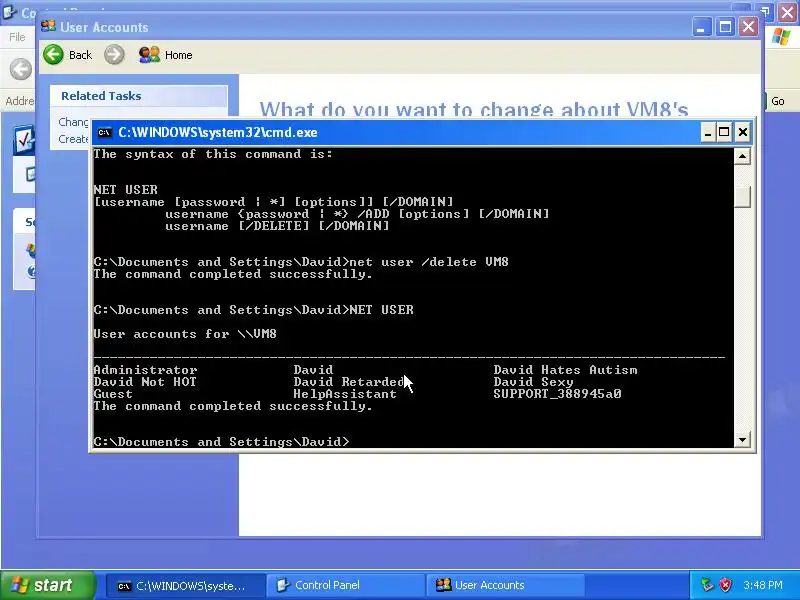Click 'The syntax of this command is:' line
Screen dimensions: 800x600
(x=213, y=154)
